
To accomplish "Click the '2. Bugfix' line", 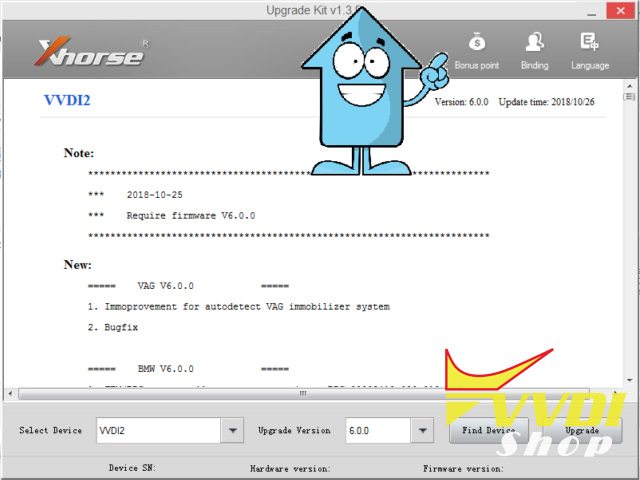I will coord(113,327).
